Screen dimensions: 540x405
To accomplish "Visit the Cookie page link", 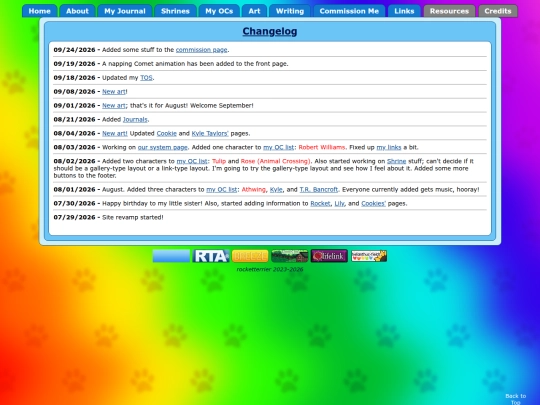I will [x=166, y=133].
